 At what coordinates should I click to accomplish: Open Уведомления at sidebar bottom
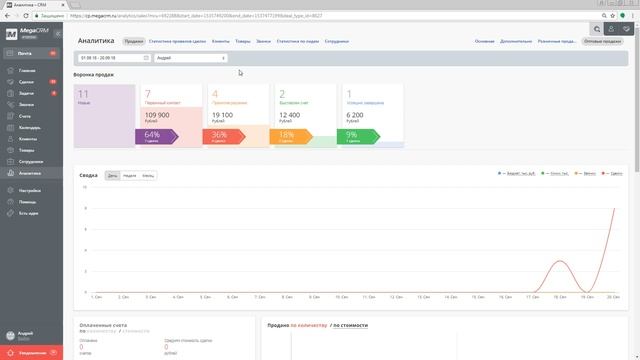tap(31, 353)
